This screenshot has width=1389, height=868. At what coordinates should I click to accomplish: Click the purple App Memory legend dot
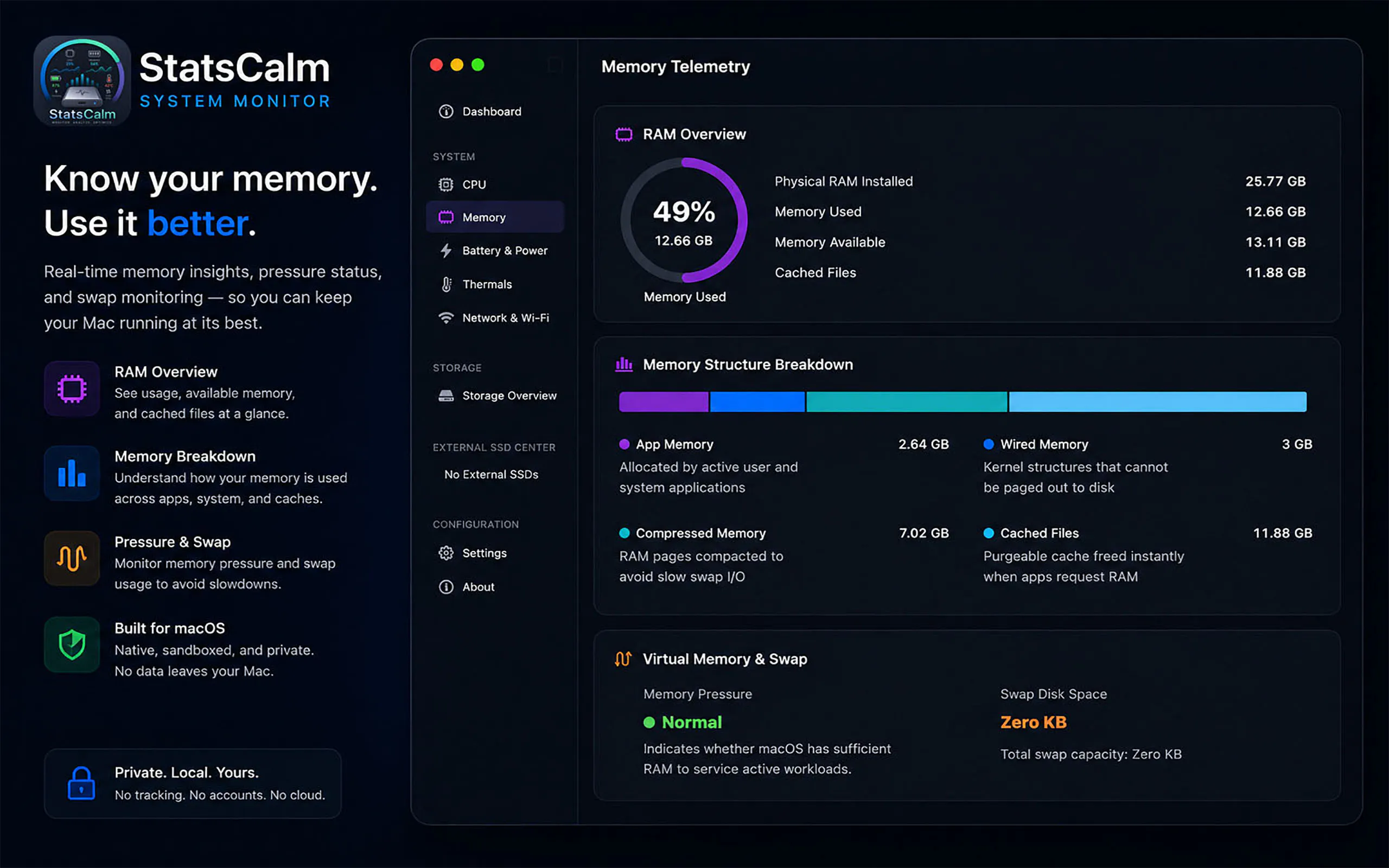pos(625,444)
